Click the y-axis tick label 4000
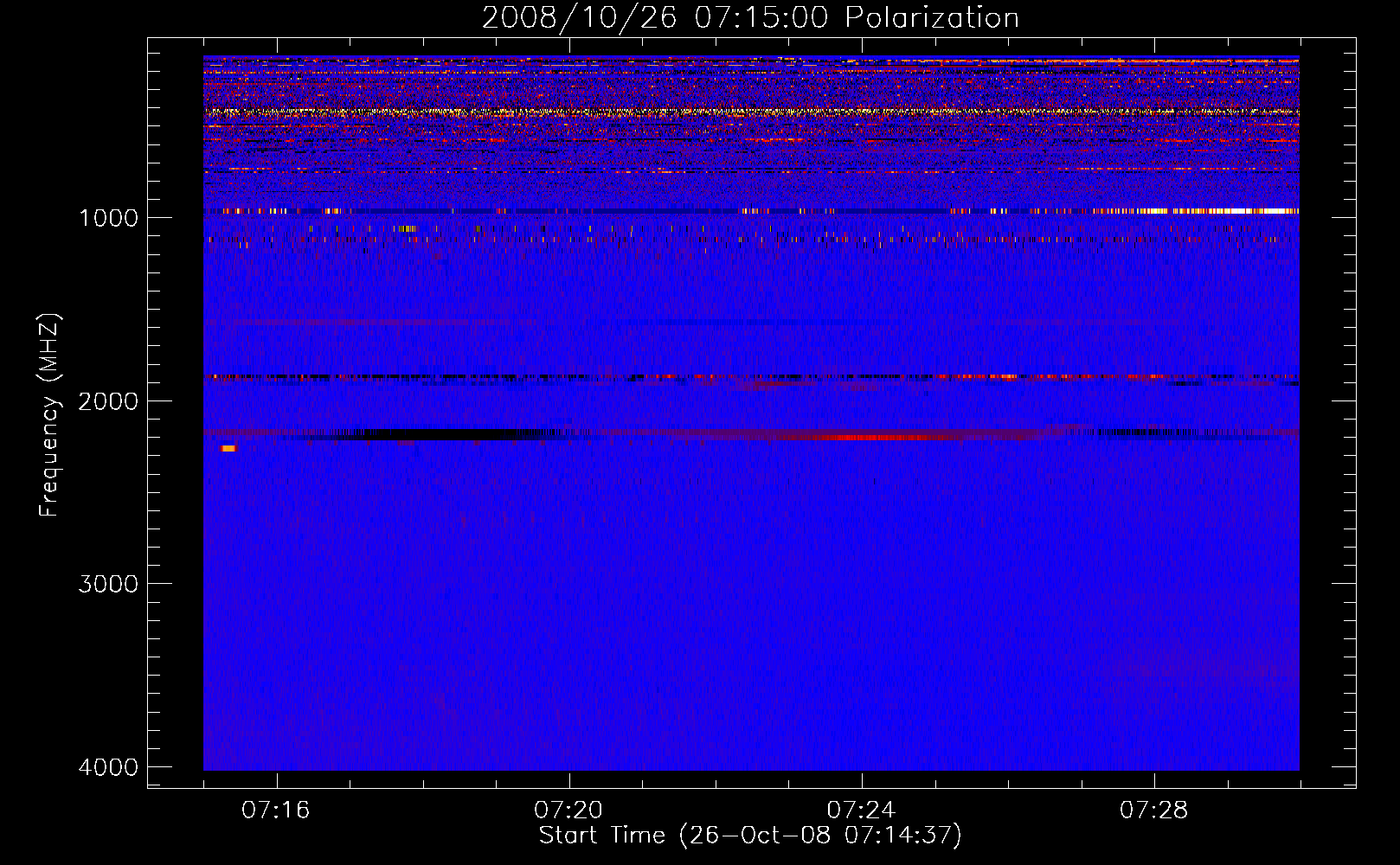 108,767
